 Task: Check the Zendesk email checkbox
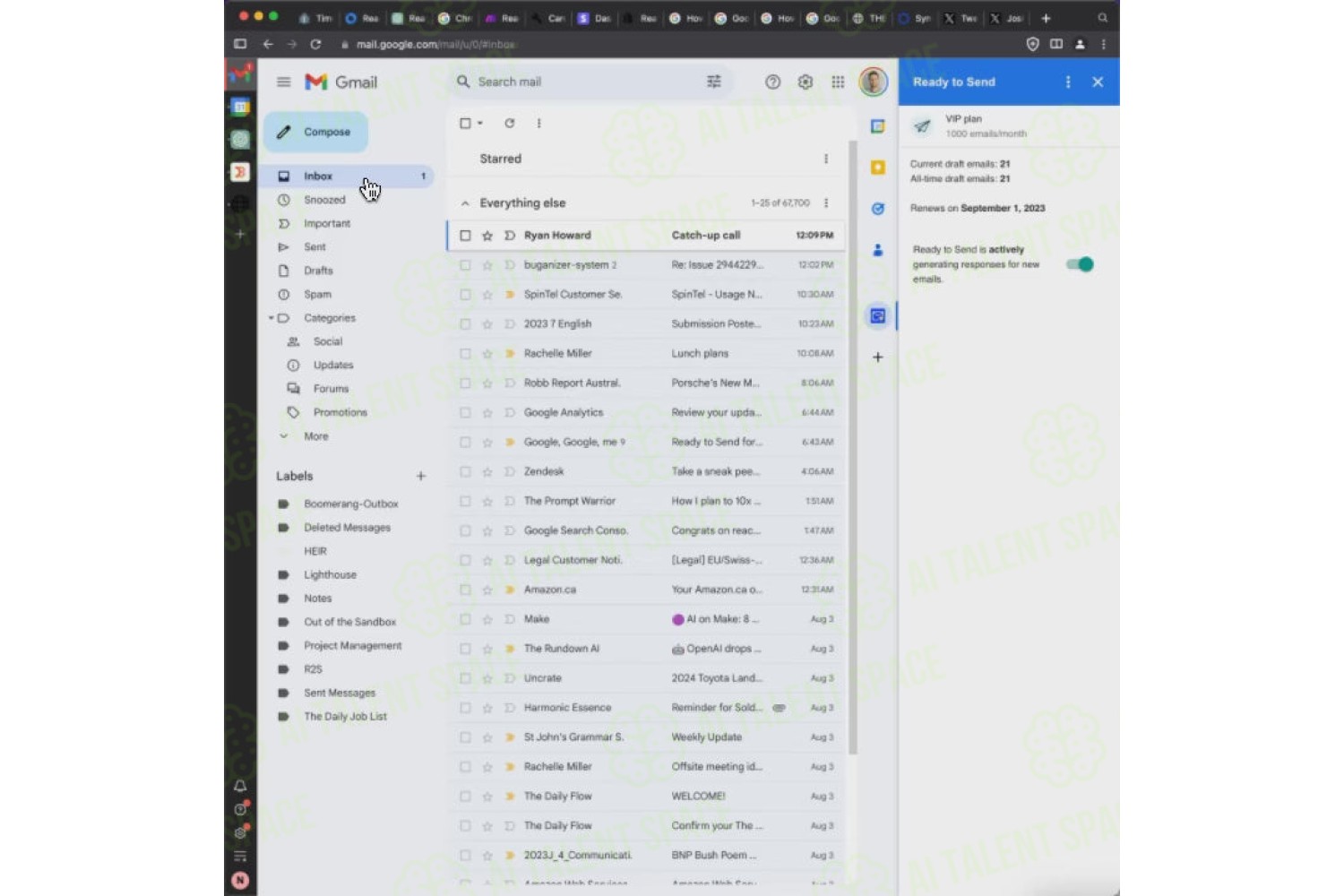(465, 471)
